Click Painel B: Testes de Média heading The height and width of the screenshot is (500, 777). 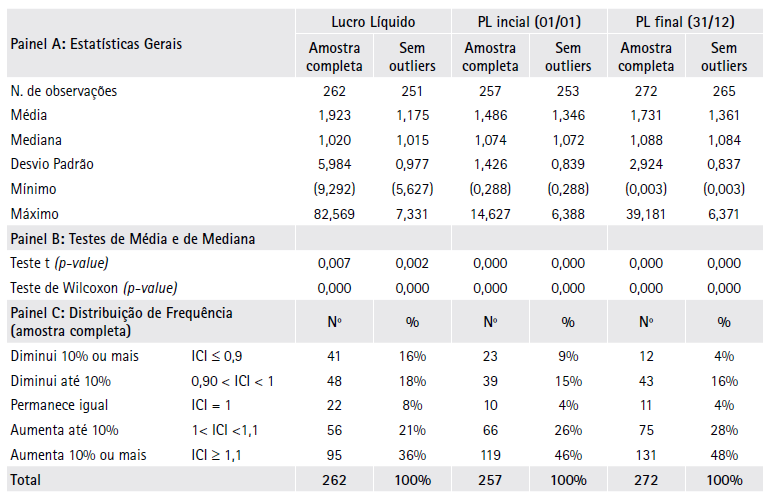tap(132, 238)
